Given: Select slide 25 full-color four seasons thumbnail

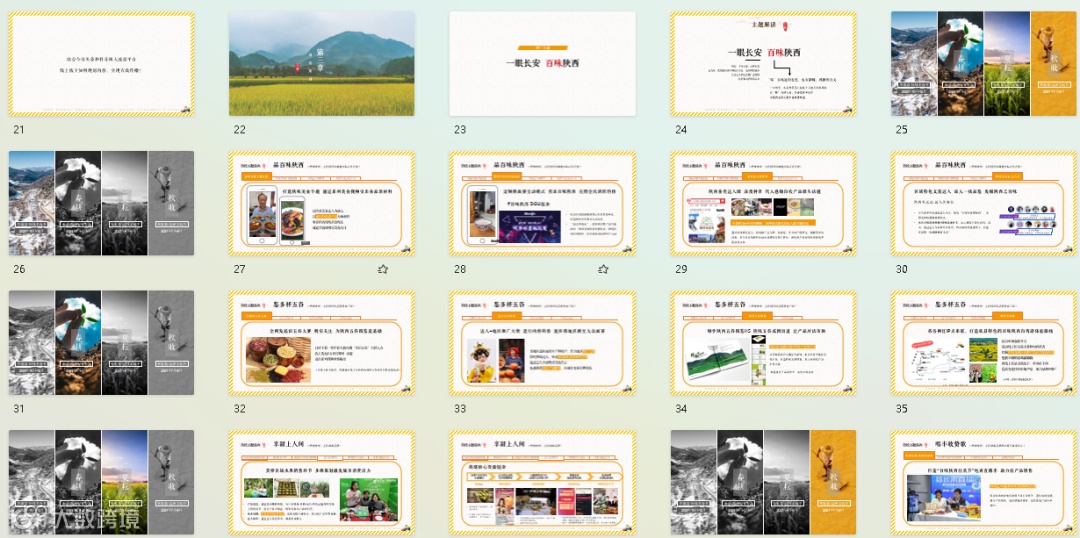Looking at the screenshot, I should (x=984, y=63).
